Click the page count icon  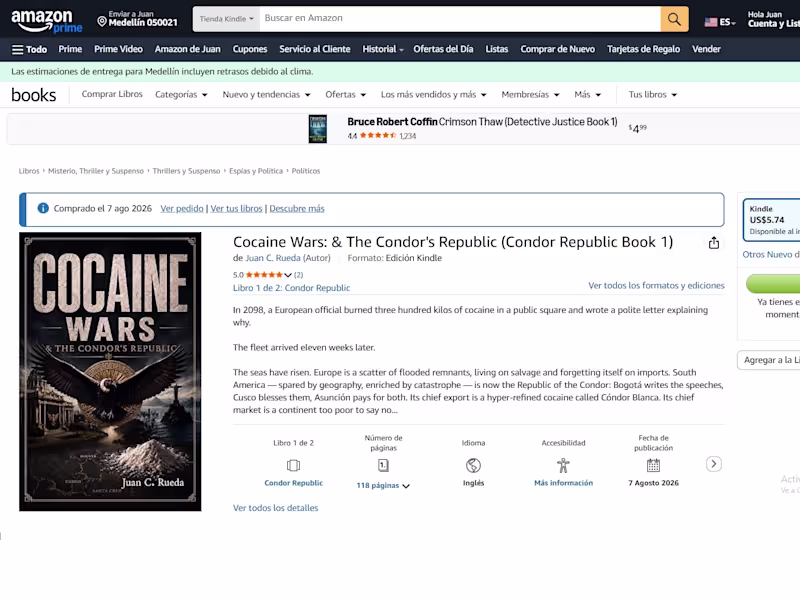coord(383,465)
